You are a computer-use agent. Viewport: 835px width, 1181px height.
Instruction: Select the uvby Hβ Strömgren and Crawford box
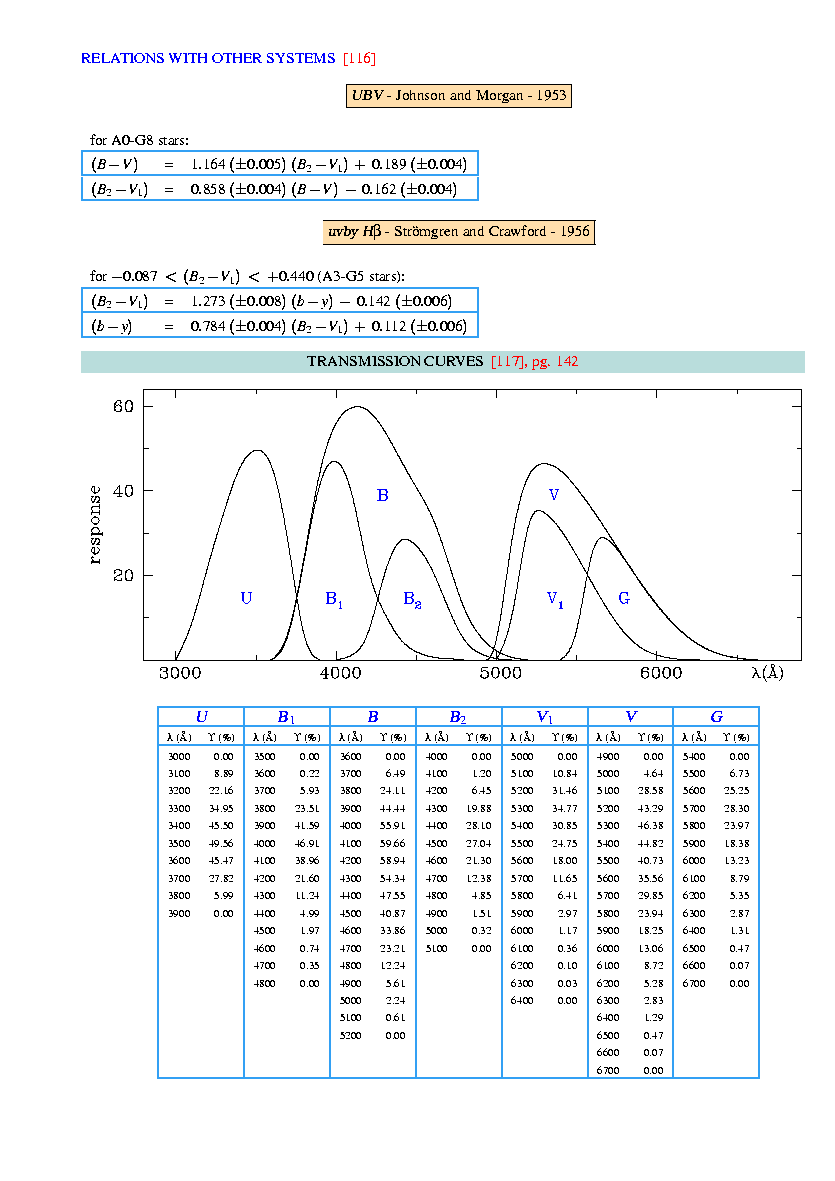[459, 232]
